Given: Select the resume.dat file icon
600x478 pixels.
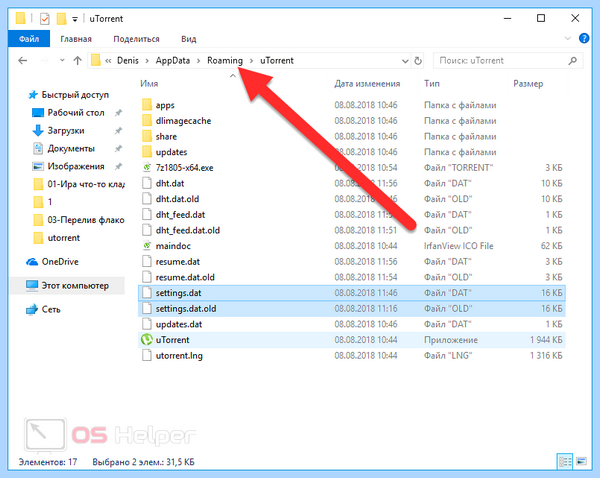Looking at the screenshot, I should pyautogui.click(x=147, y=262).
